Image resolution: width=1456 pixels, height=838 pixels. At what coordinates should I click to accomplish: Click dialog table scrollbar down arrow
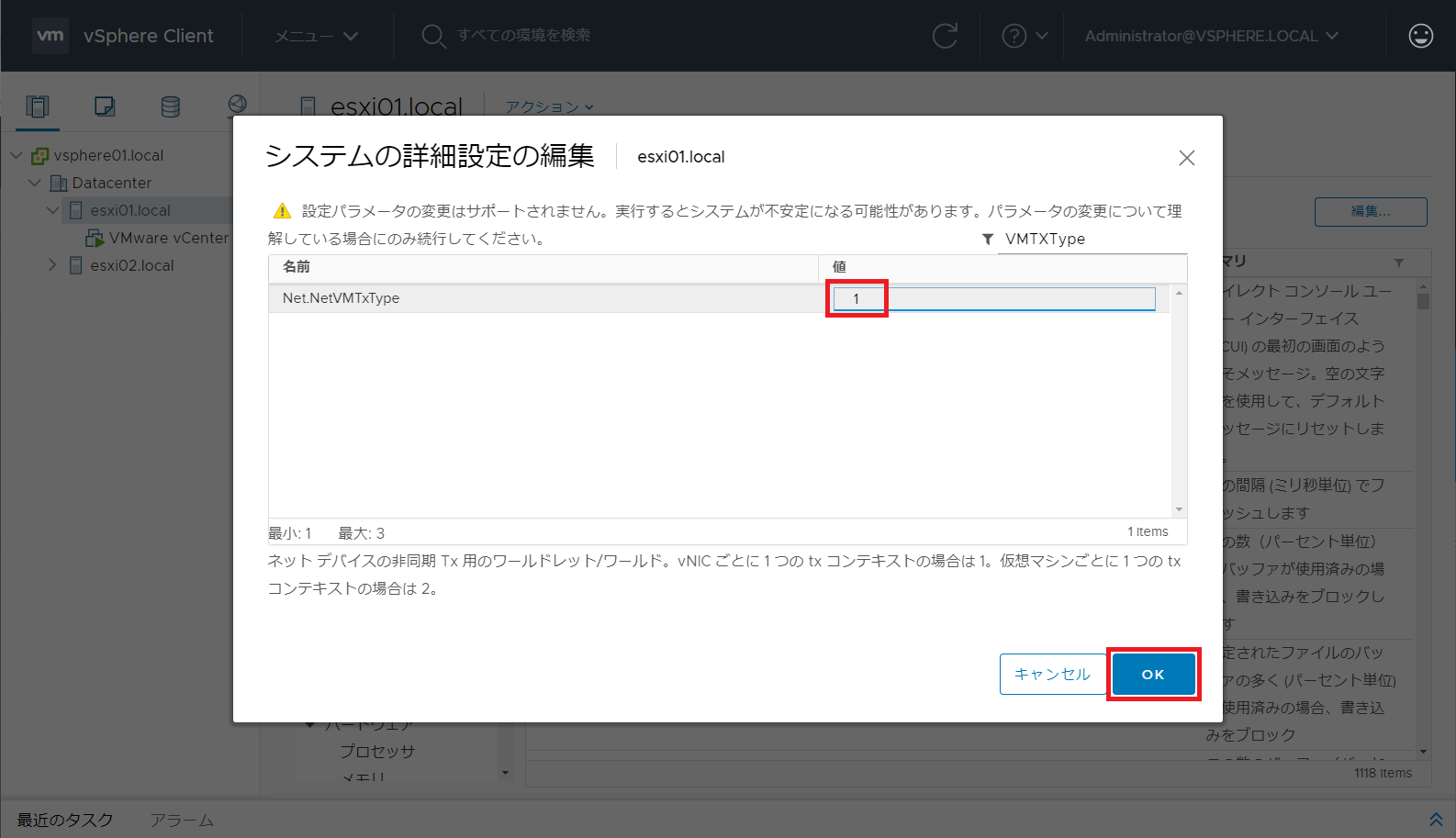point(1180,509)
